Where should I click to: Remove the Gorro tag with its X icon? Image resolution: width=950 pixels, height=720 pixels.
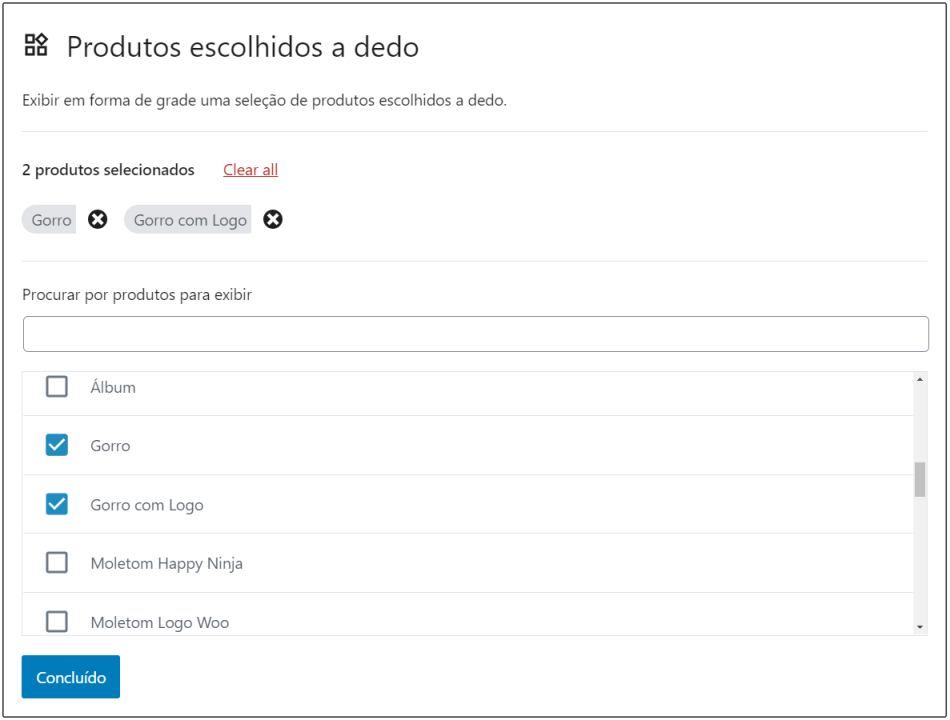tap(97, 220)
